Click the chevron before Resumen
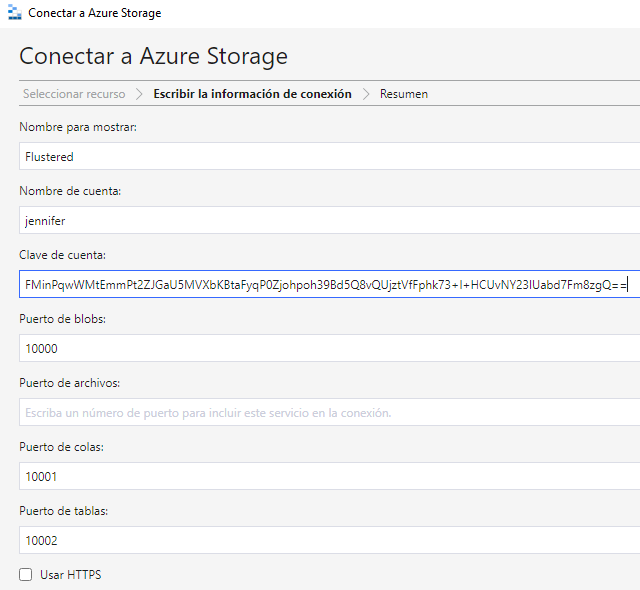 pos(366,94)
